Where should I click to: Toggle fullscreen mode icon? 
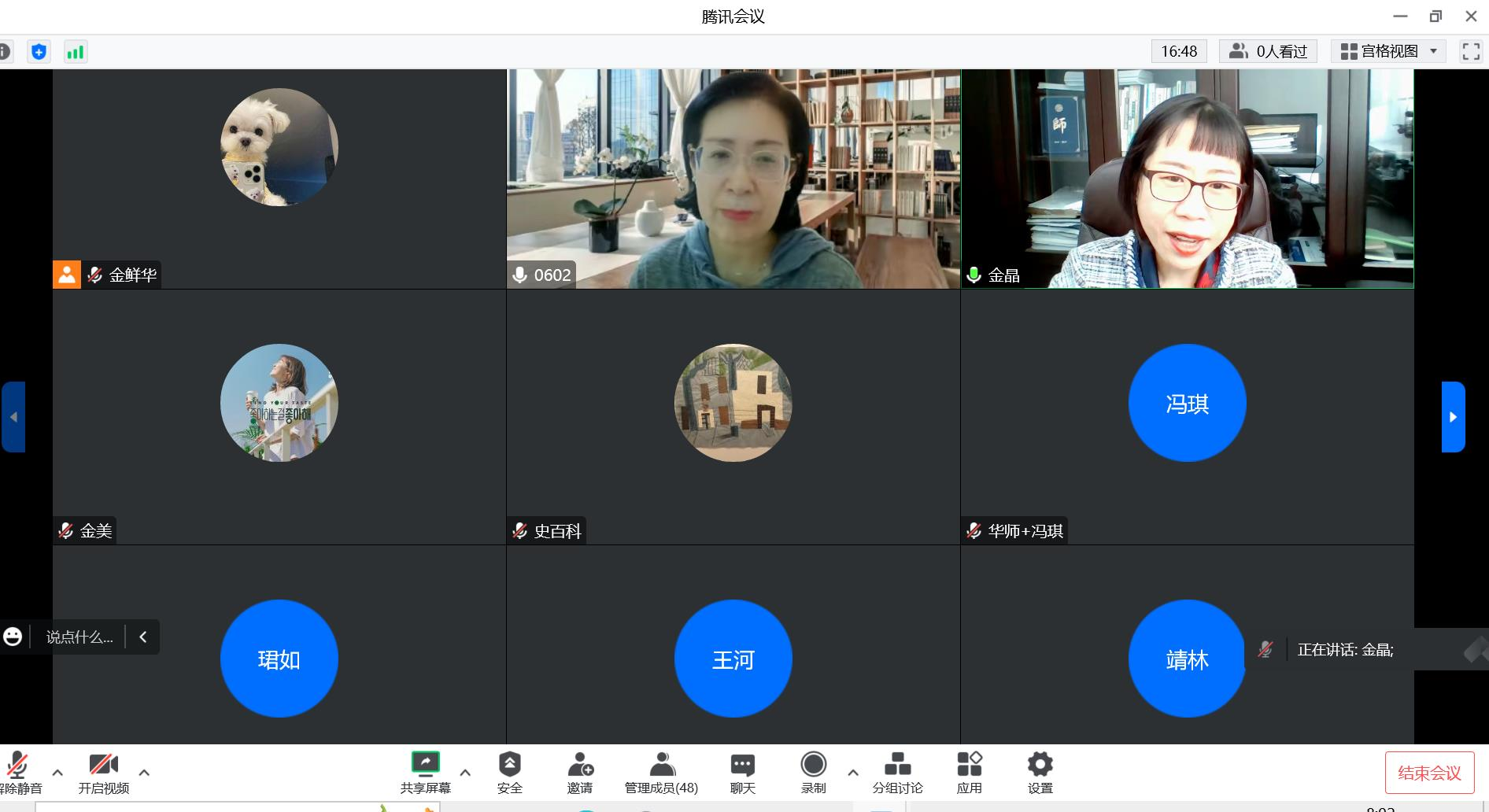[1470, 52]
